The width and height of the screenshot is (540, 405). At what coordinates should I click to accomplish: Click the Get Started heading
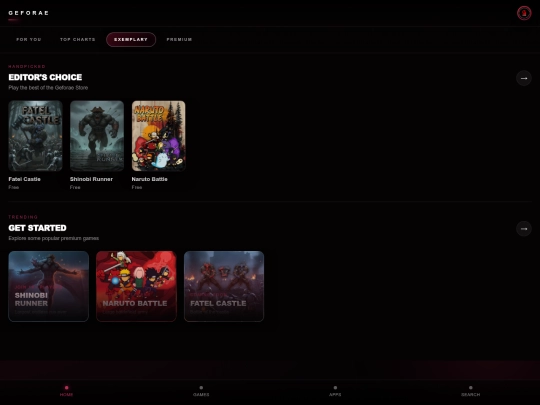38,228
